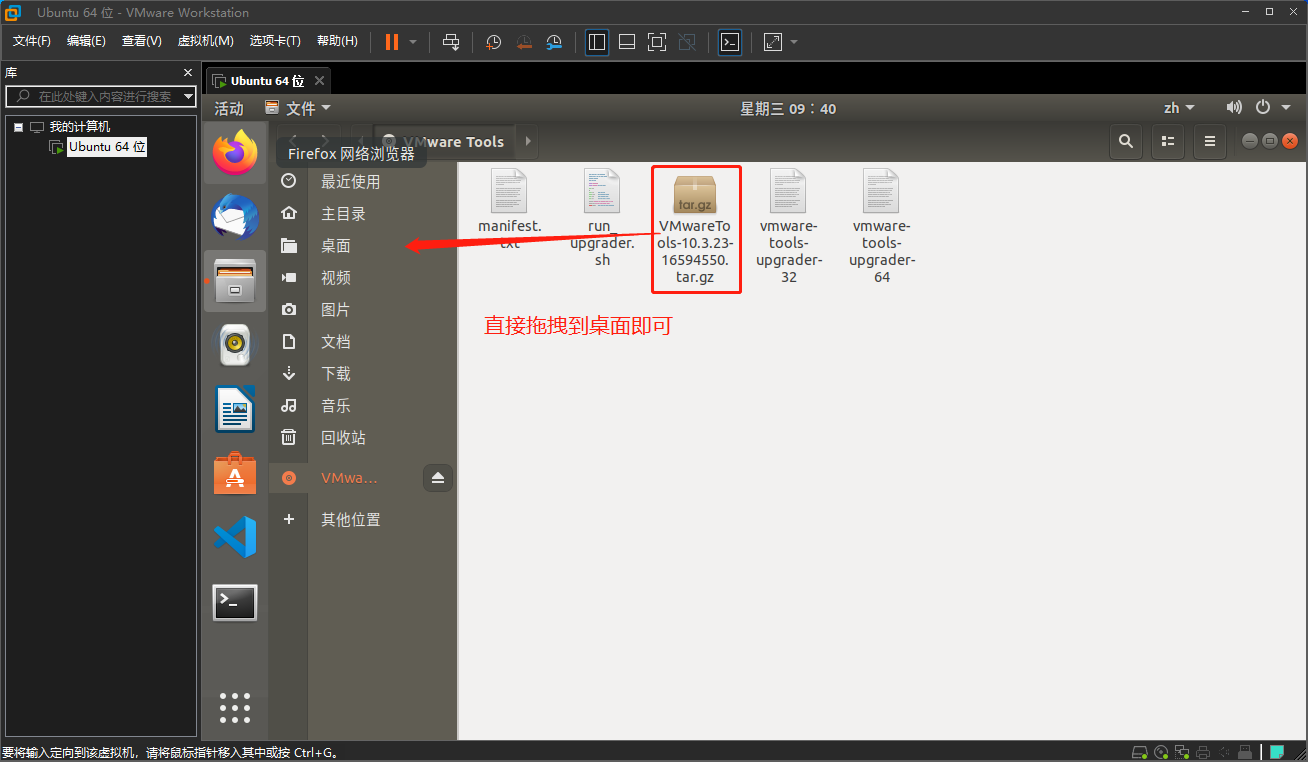Launch Thunderbird mail from the dock
The image size is (1308, 762).
pyautogui.click(x=235, y=217)
